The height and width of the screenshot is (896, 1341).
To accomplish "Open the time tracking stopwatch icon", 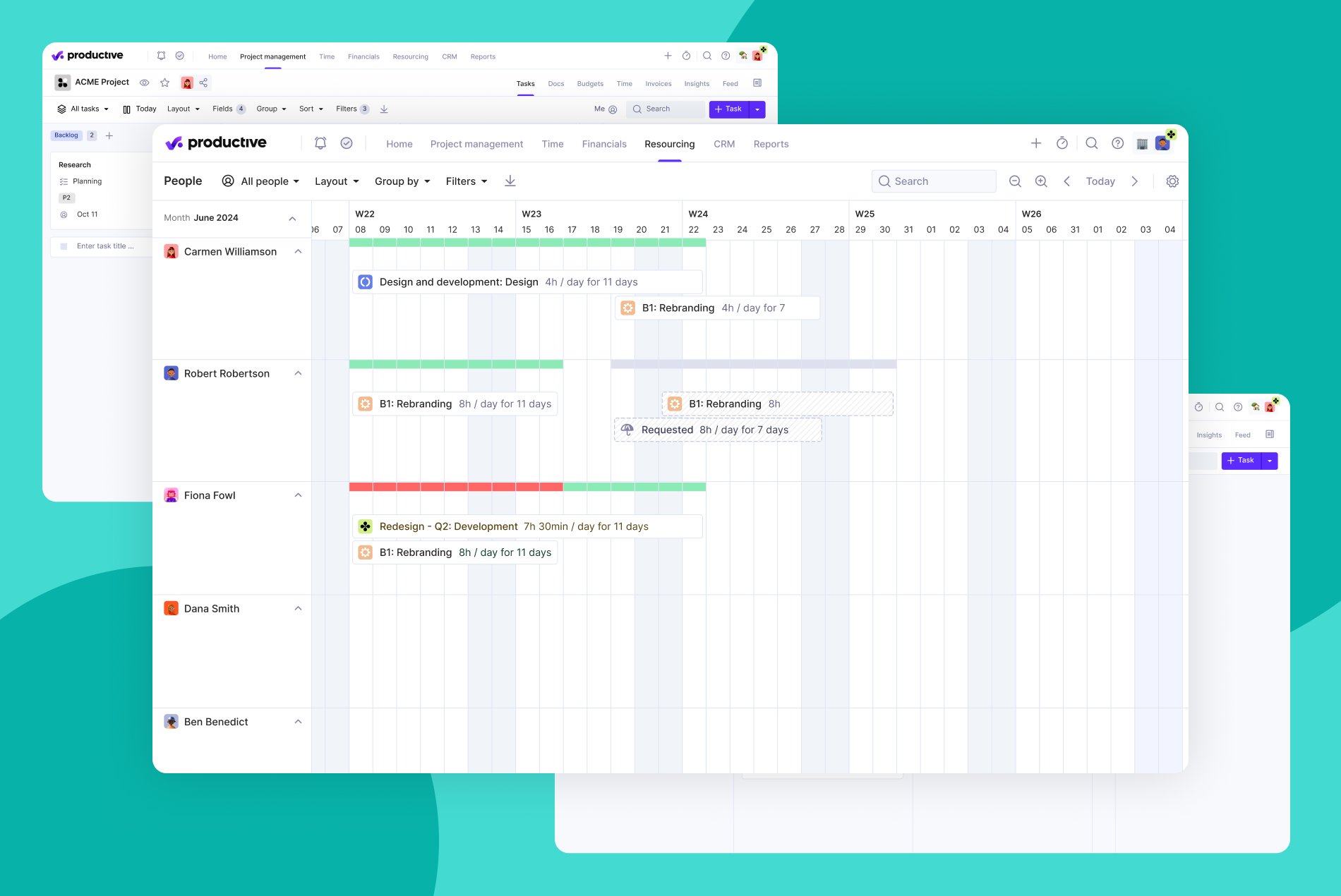I will 1062,143.
